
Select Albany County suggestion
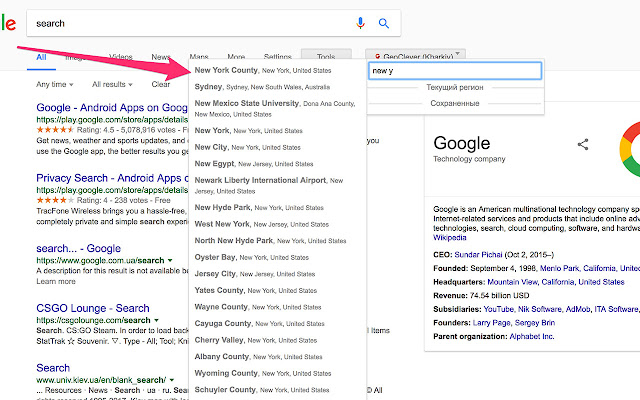pos(278,357)
